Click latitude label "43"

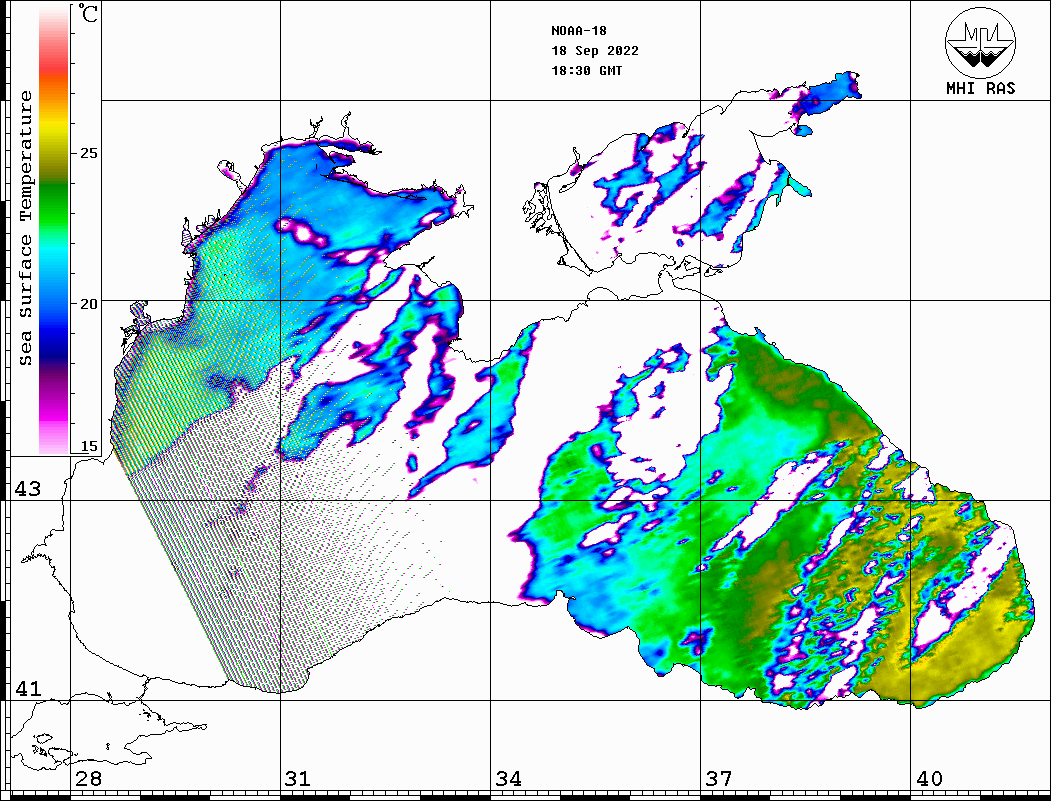[x=27, y=489]
